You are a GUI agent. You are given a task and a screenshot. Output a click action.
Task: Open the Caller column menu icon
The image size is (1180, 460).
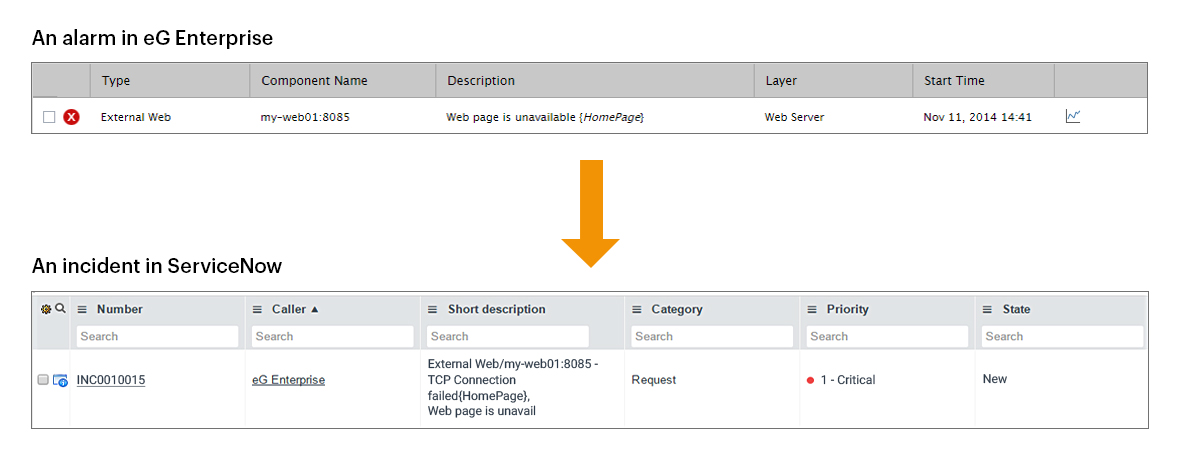coord(257,309)
